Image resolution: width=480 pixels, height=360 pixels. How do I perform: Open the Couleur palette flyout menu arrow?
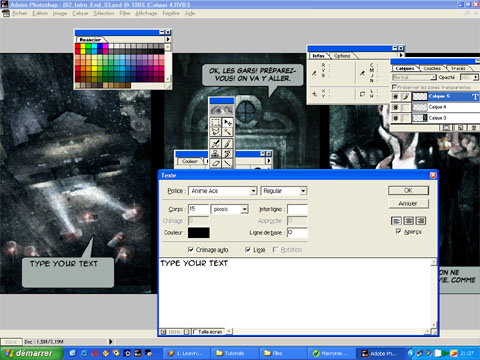tap(269, 161)
